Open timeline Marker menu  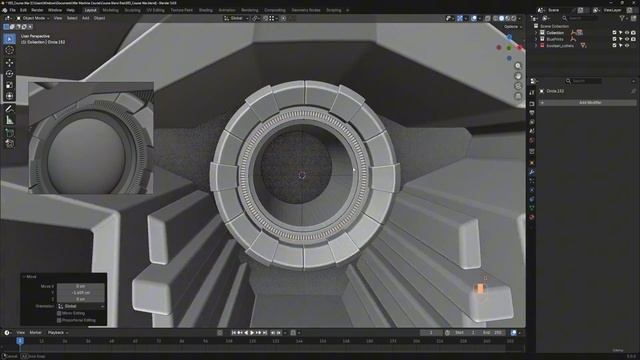[36, 333]
